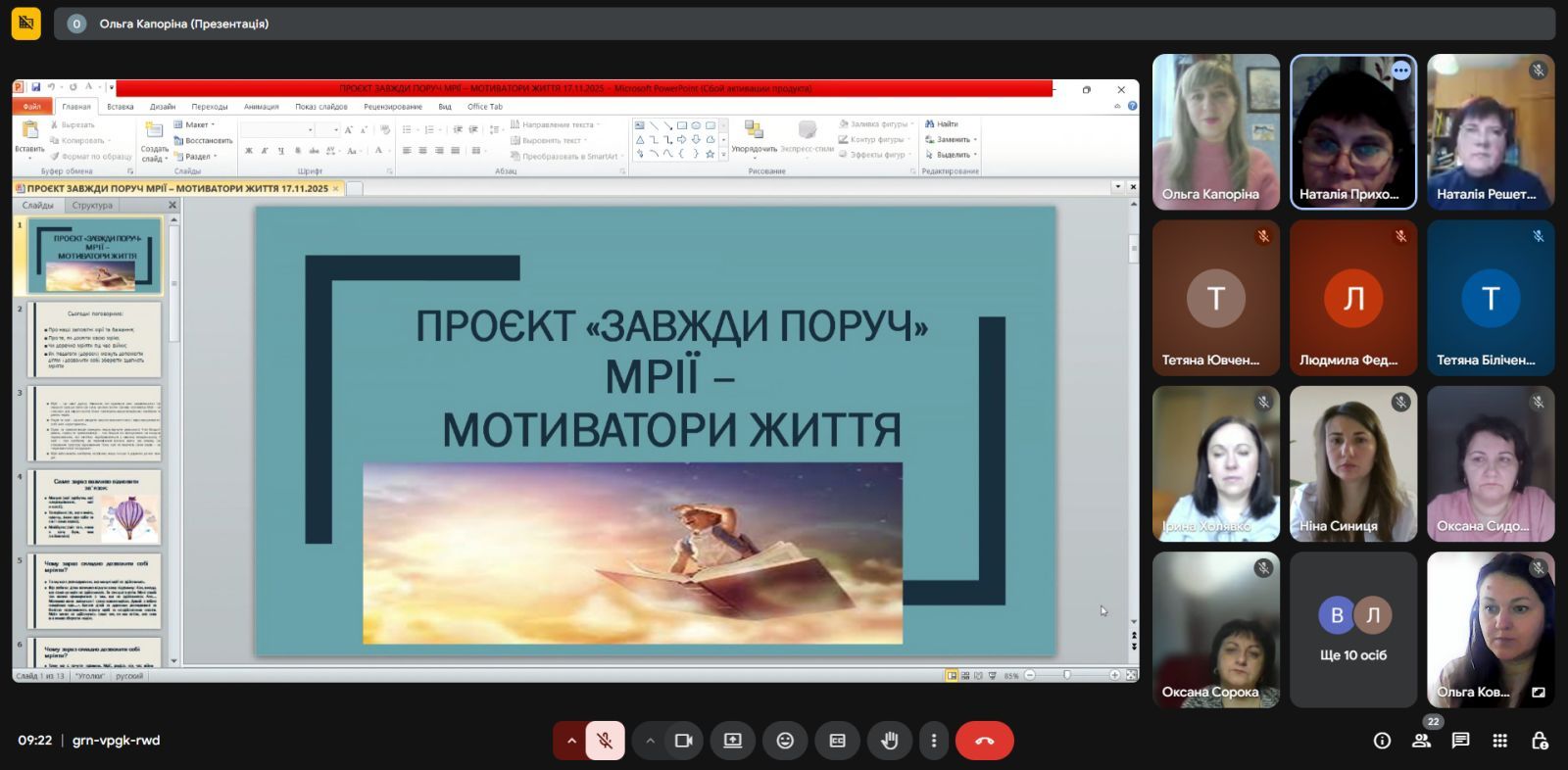Open the meeting details info icon
The height and width of the screenshot is (770, 1568).
(1382, 741)
